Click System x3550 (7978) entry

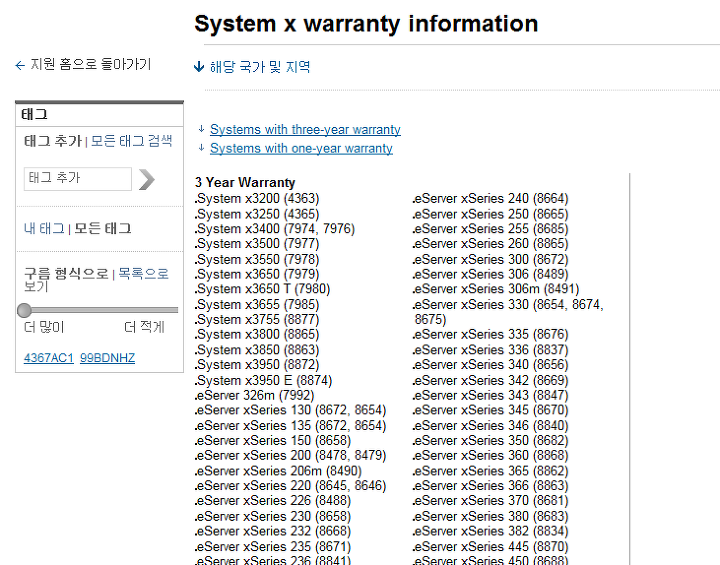point(257,260)
